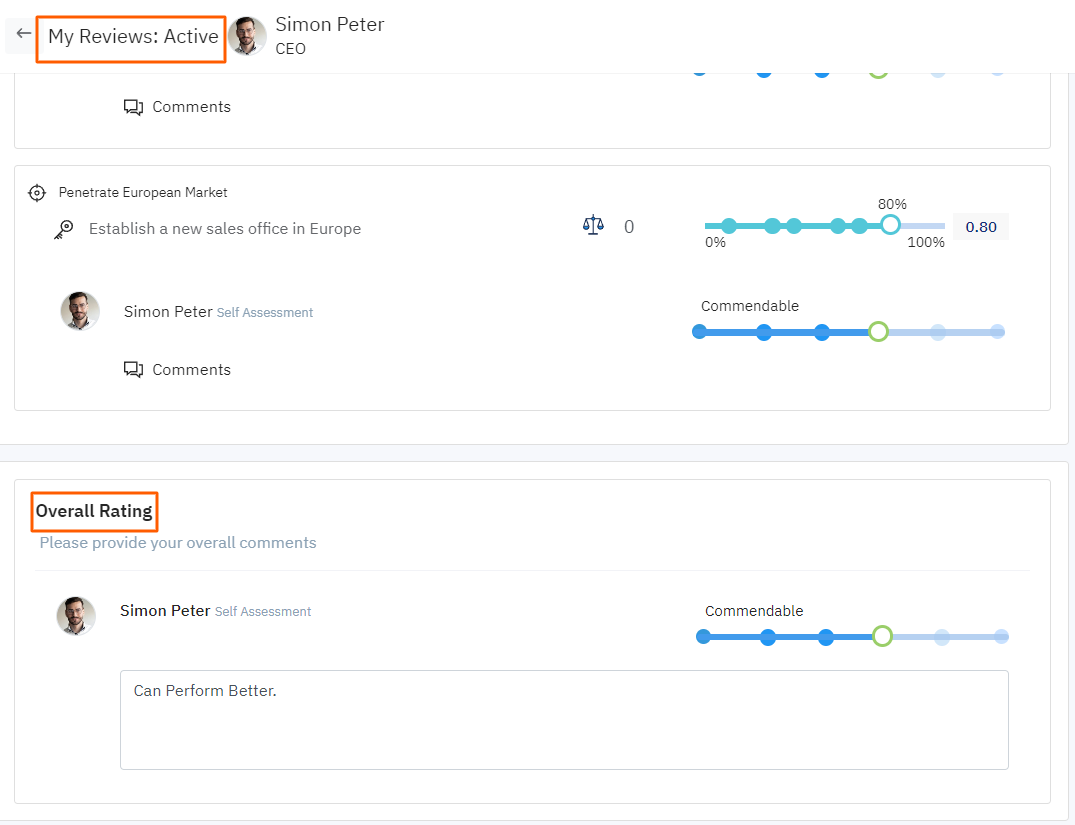Click Simon Peter's avatar under the Europe key result
Viewport: 1075px width, 825px height.
(x=80, y=311)
